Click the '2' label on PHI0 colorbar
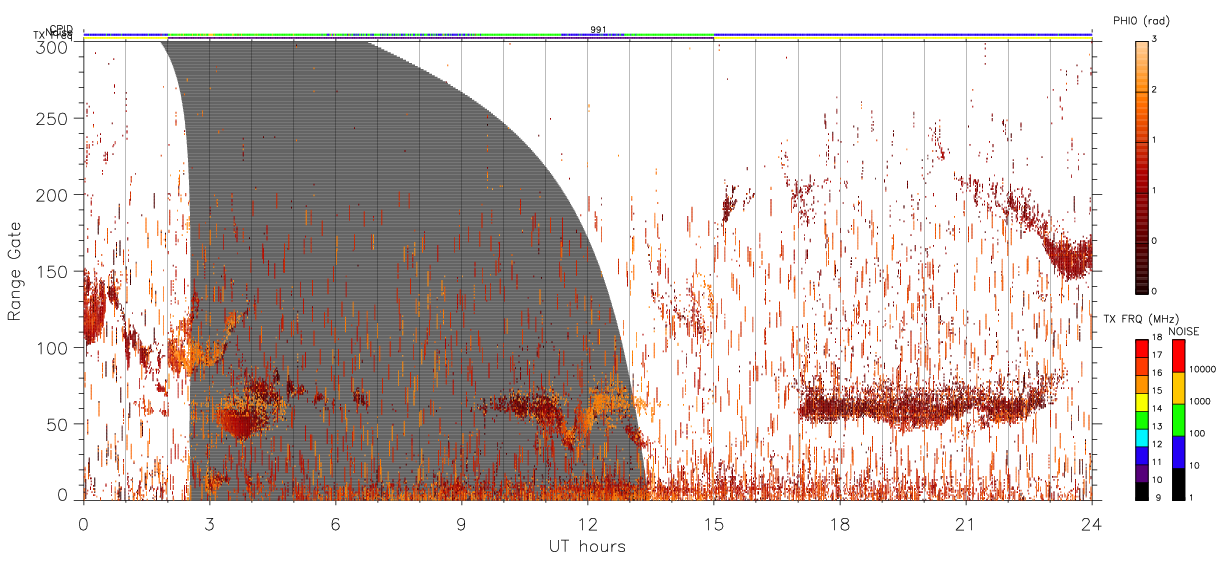The image size is (1228, 567). coord(1154,90)
